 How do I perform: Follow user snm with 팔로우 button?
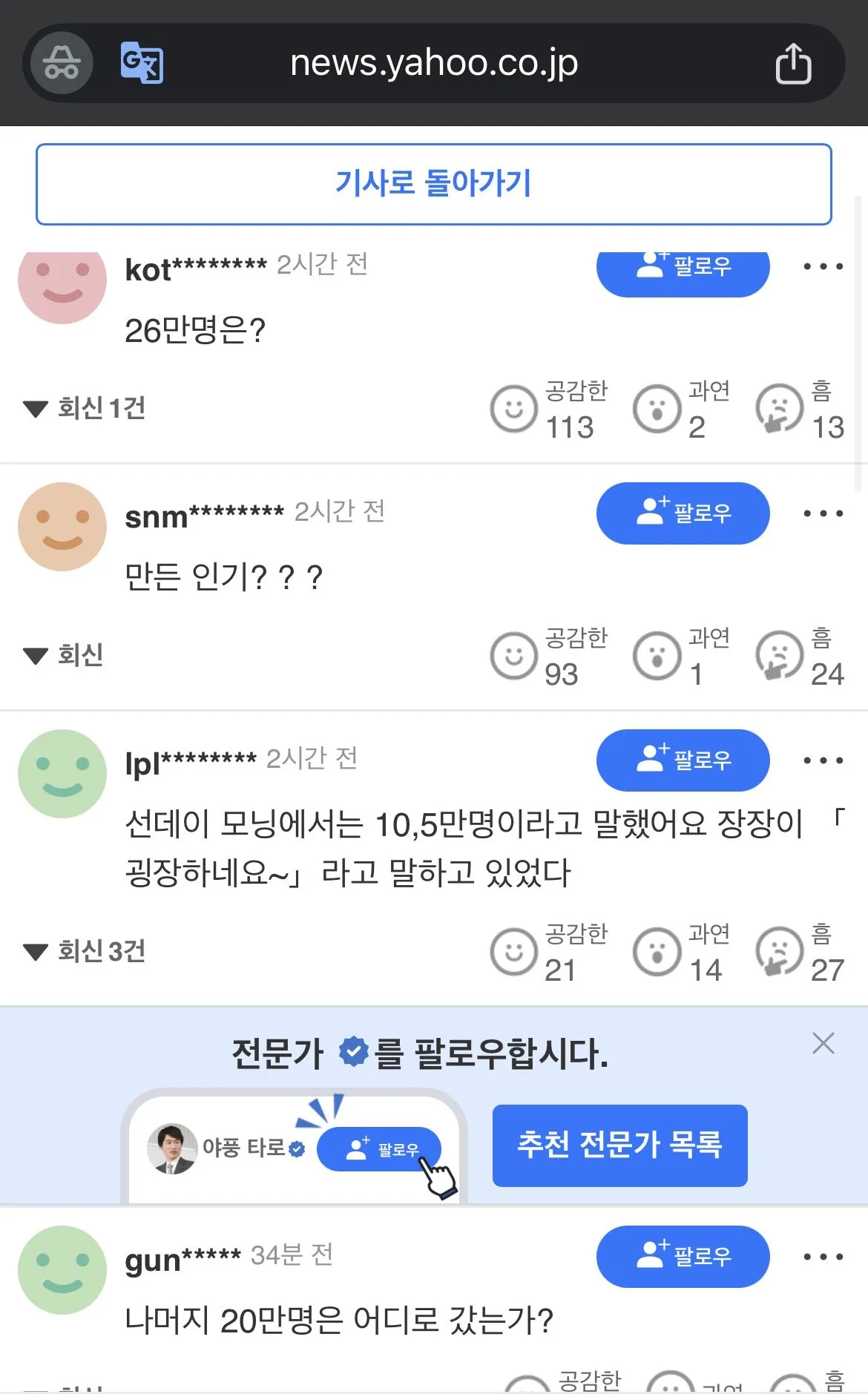(x=683, y=513)
